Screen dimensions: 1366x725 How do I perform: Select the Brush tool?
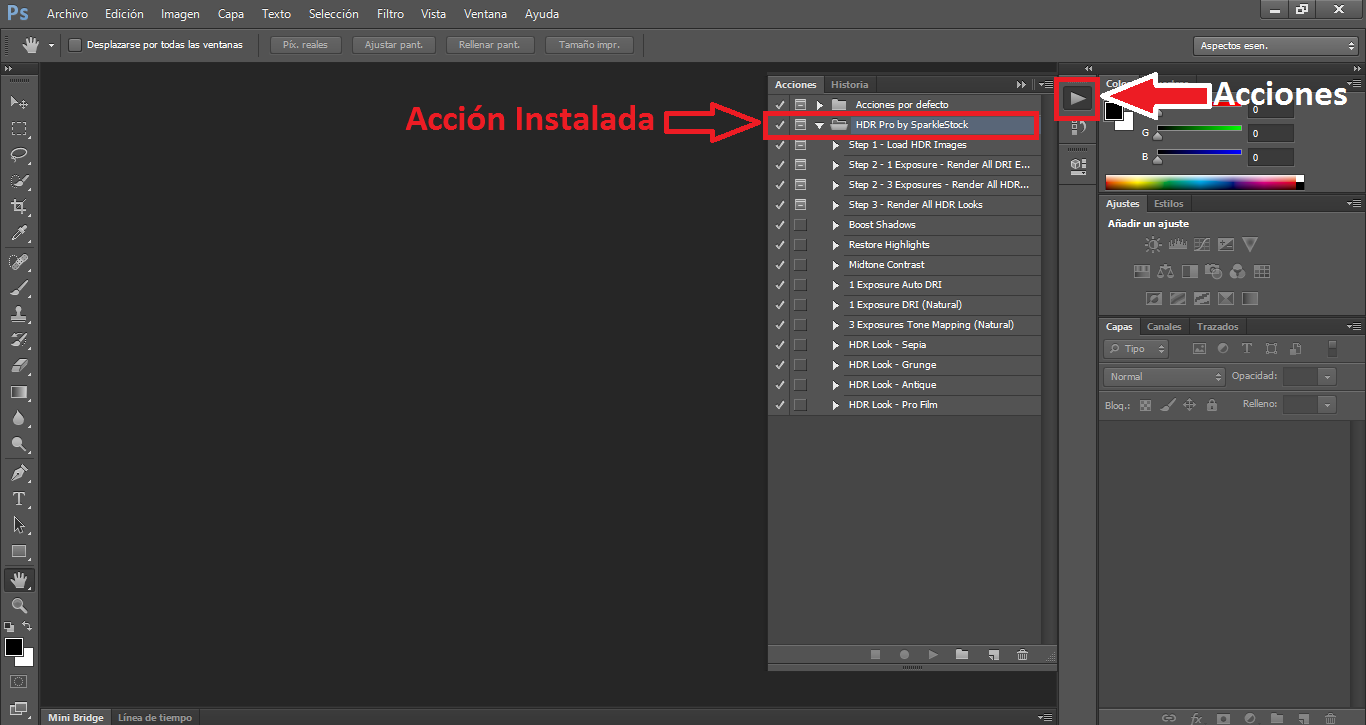19,288
